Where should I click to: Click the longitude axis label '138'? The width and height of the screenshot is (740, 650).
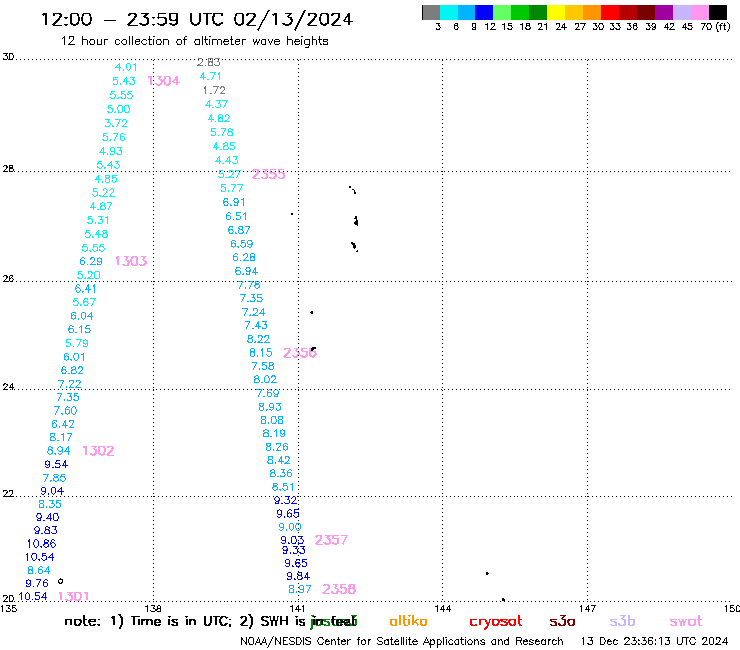(153, 608)
